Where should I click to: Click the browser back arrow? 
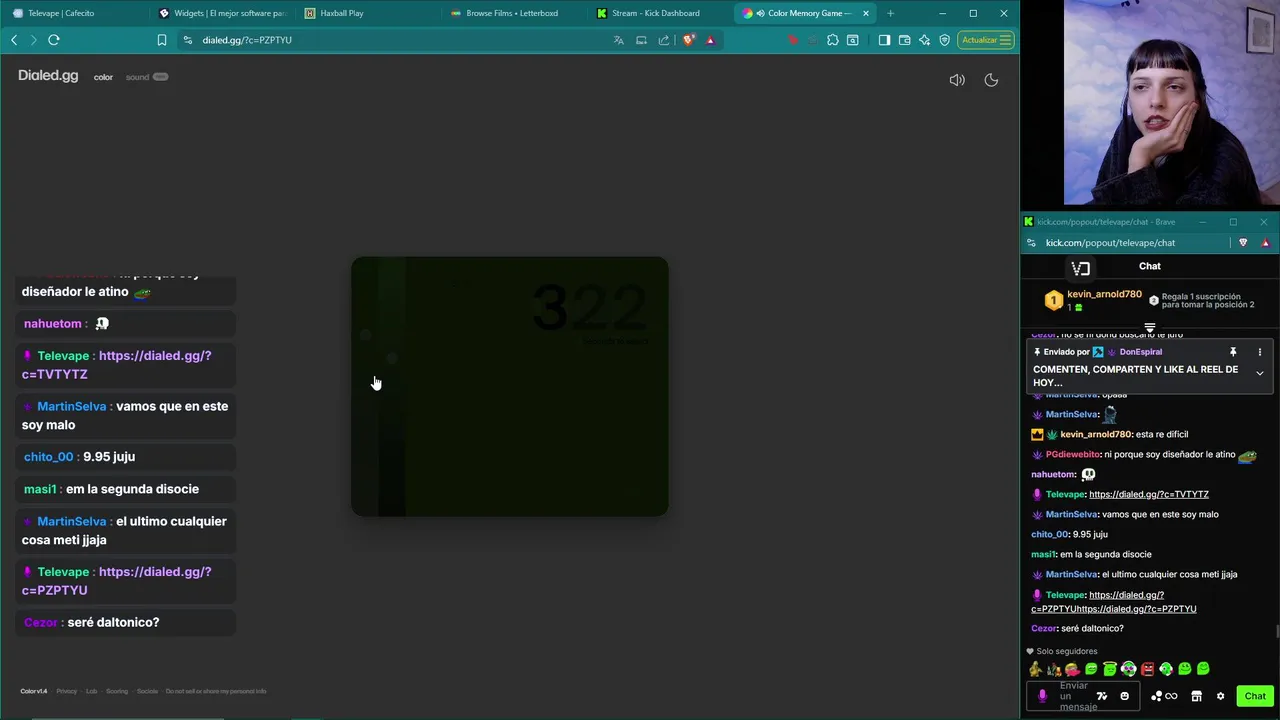pyautogui.click(x=14, y=40)
